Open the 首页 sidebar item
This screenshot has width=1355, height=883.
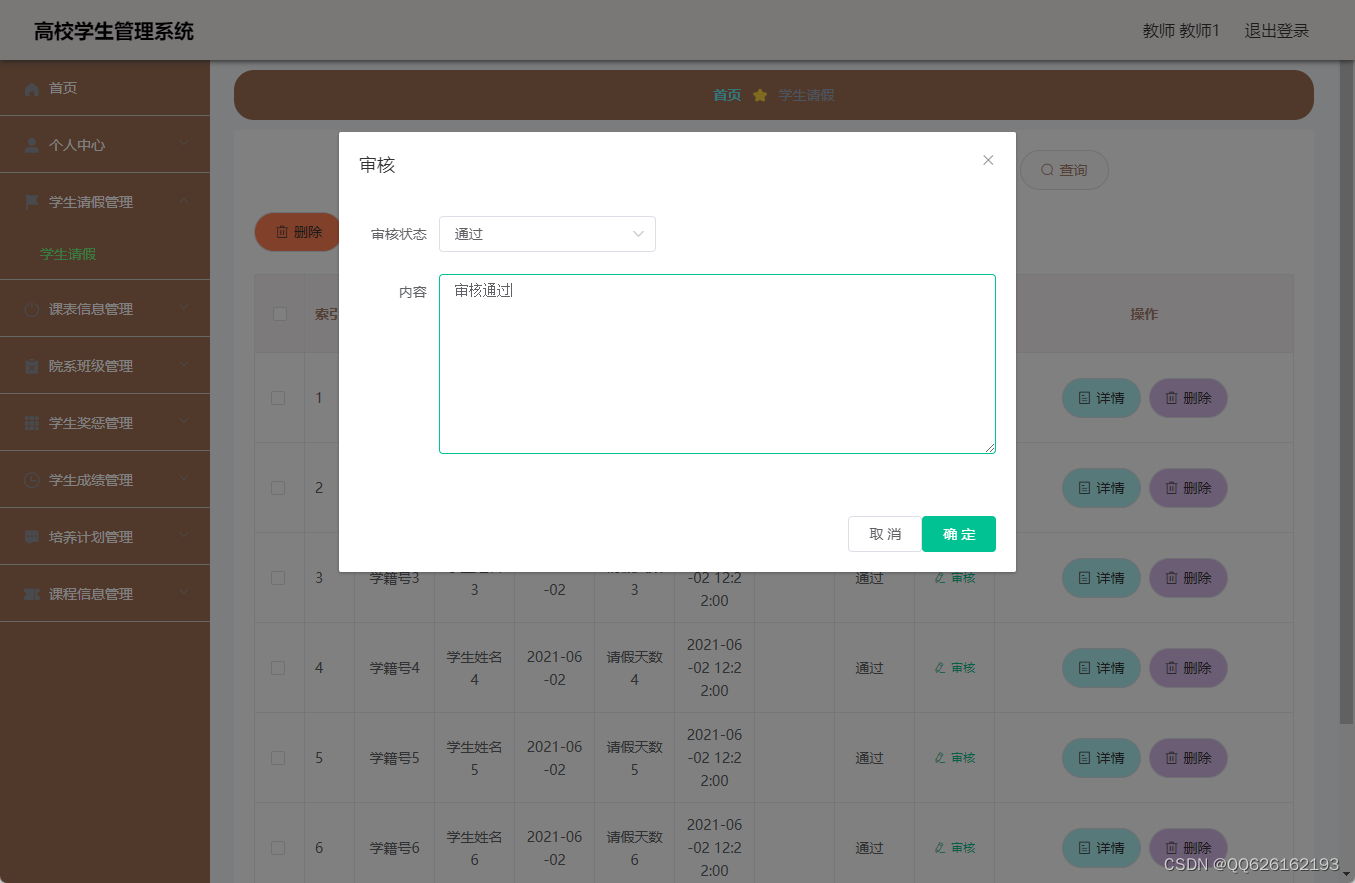click(x=105, y=88)
